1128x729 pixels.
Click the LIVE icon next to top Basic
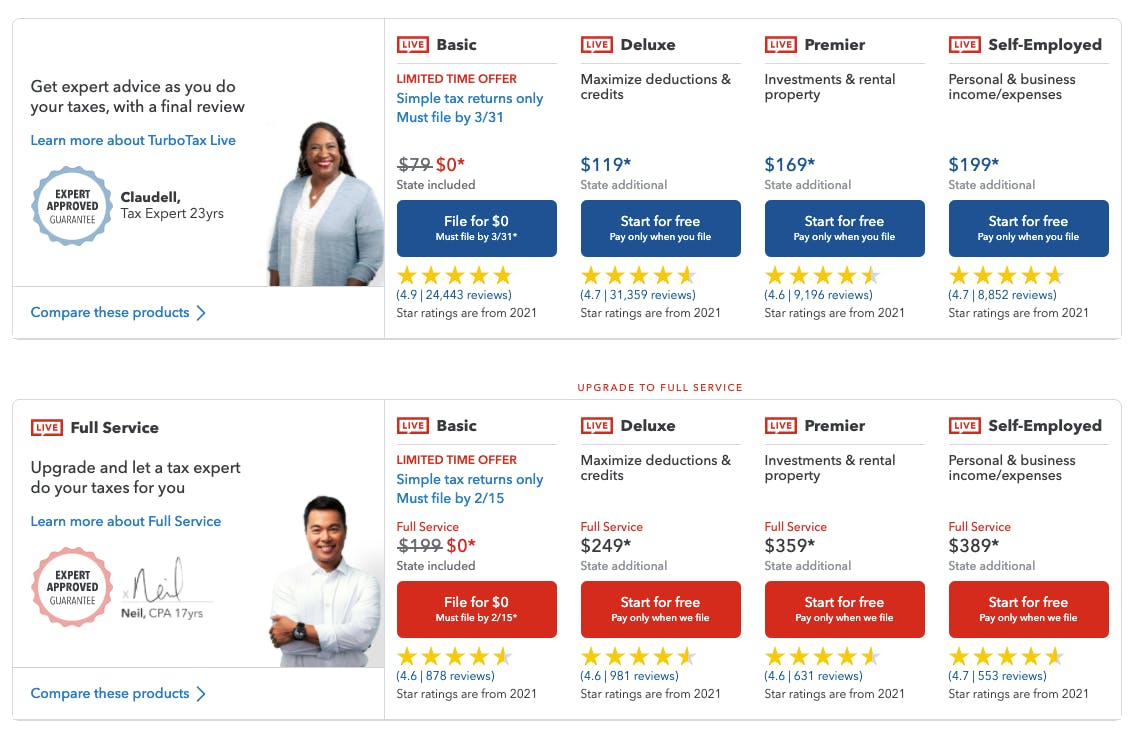(x=413, y=44)
